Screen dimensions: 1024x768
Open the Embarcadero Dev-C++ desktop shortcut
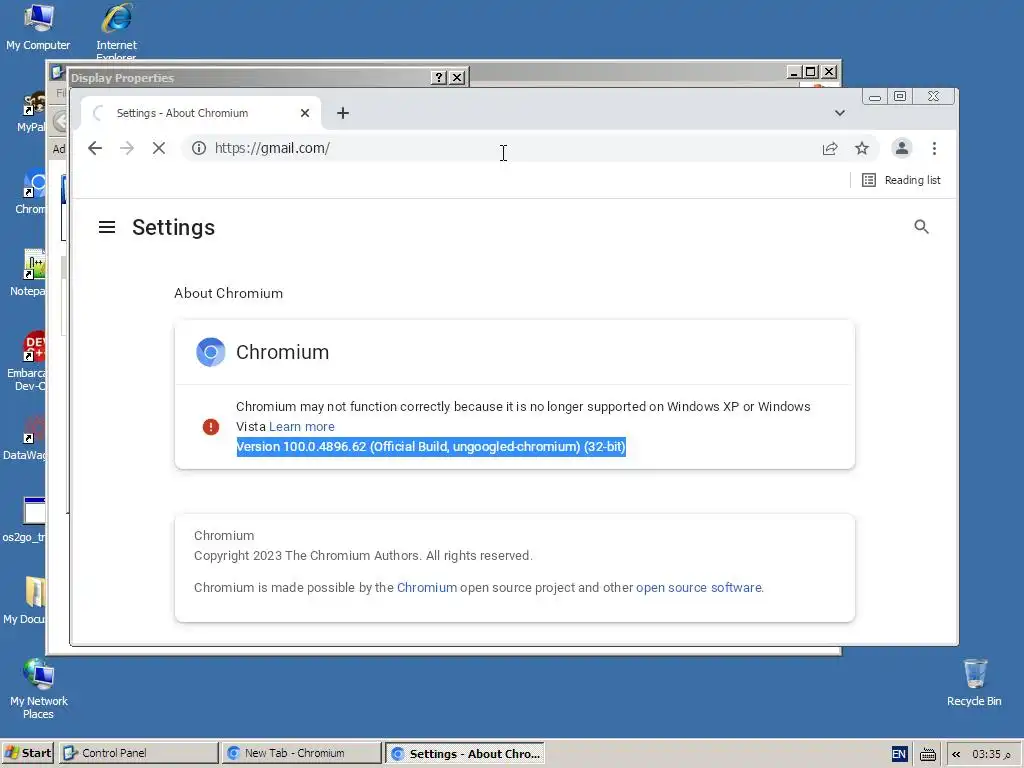coord(29,361)
